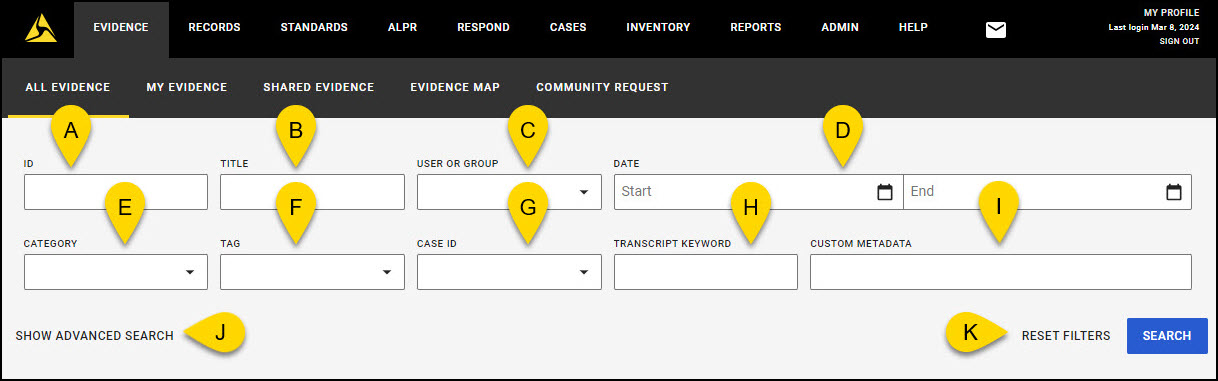The image size is (1218, 381).
Task: Open the Evidence menu
Action: pos(121,28)
